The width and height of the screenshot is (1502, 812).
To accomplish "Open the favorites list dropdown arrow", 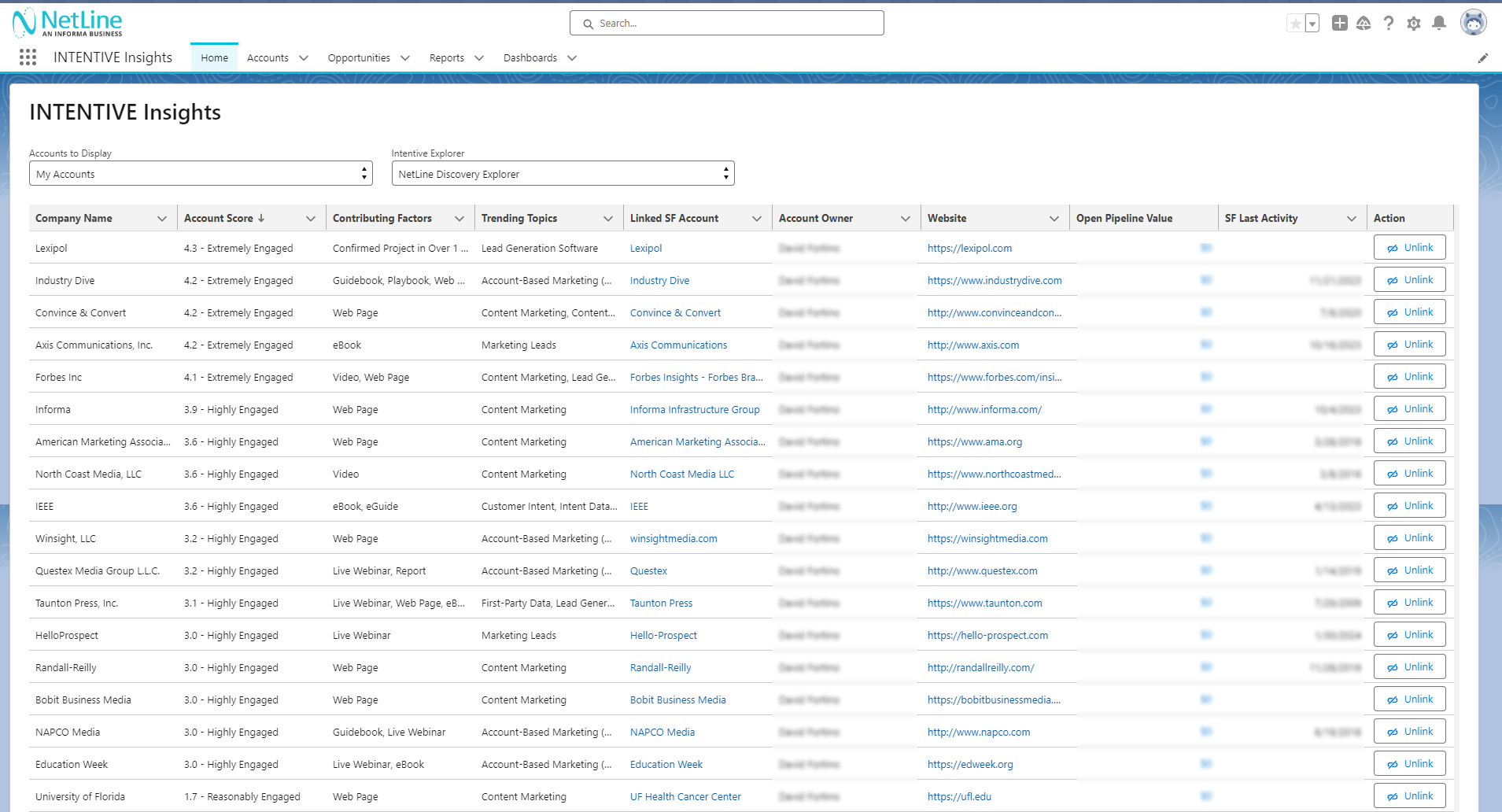I will click(1312, 24).
